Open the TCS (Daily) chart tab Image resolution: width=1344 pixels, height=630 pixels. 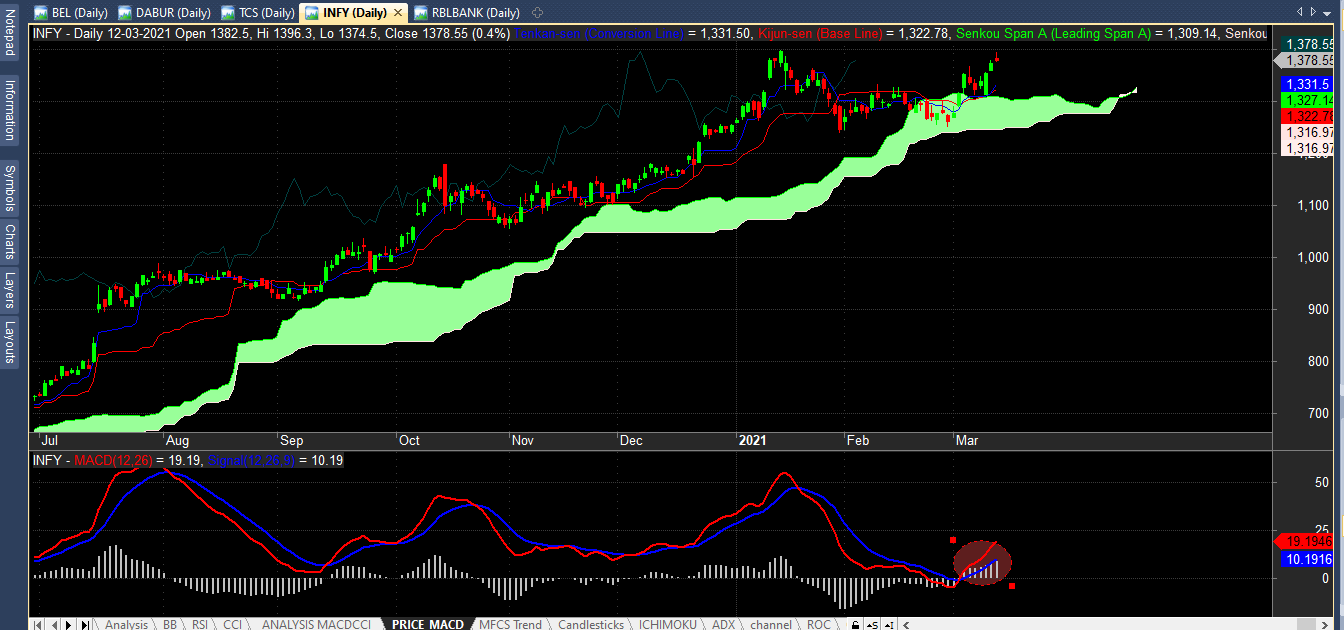[256, 12]
